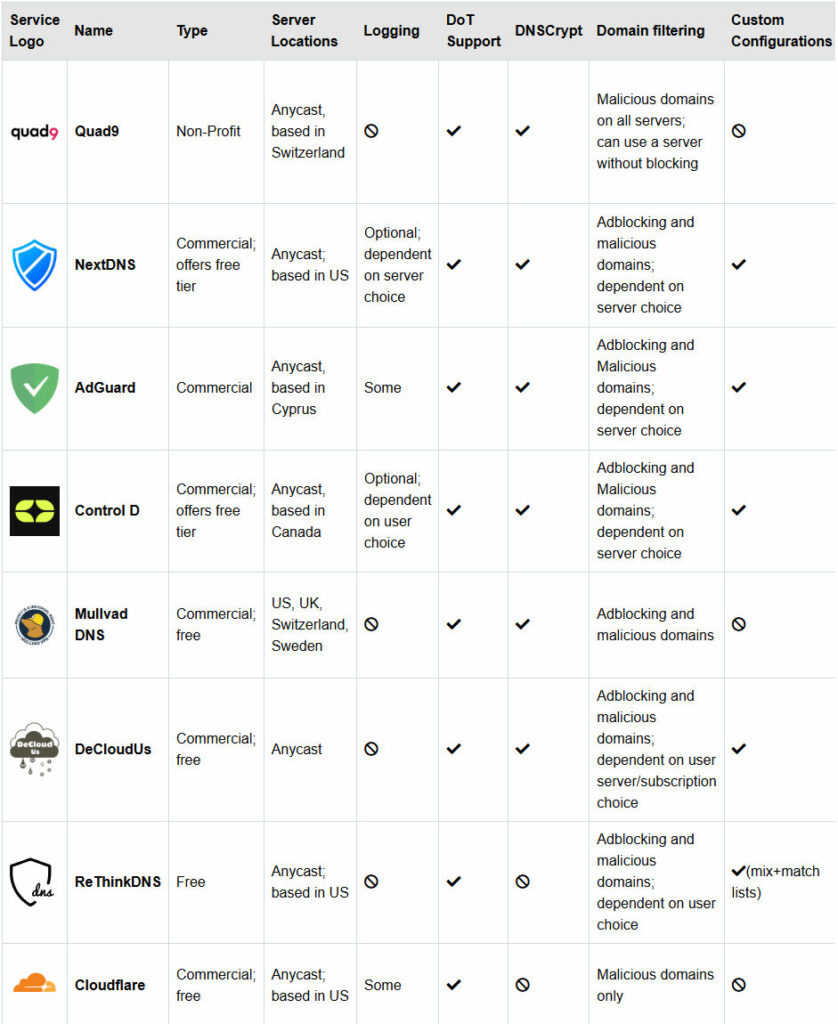Image resolution: width=838 pixels, height=1024 pixels.
Task: Click the DeCloudUs name text
Action: click(x=113, y=749)
